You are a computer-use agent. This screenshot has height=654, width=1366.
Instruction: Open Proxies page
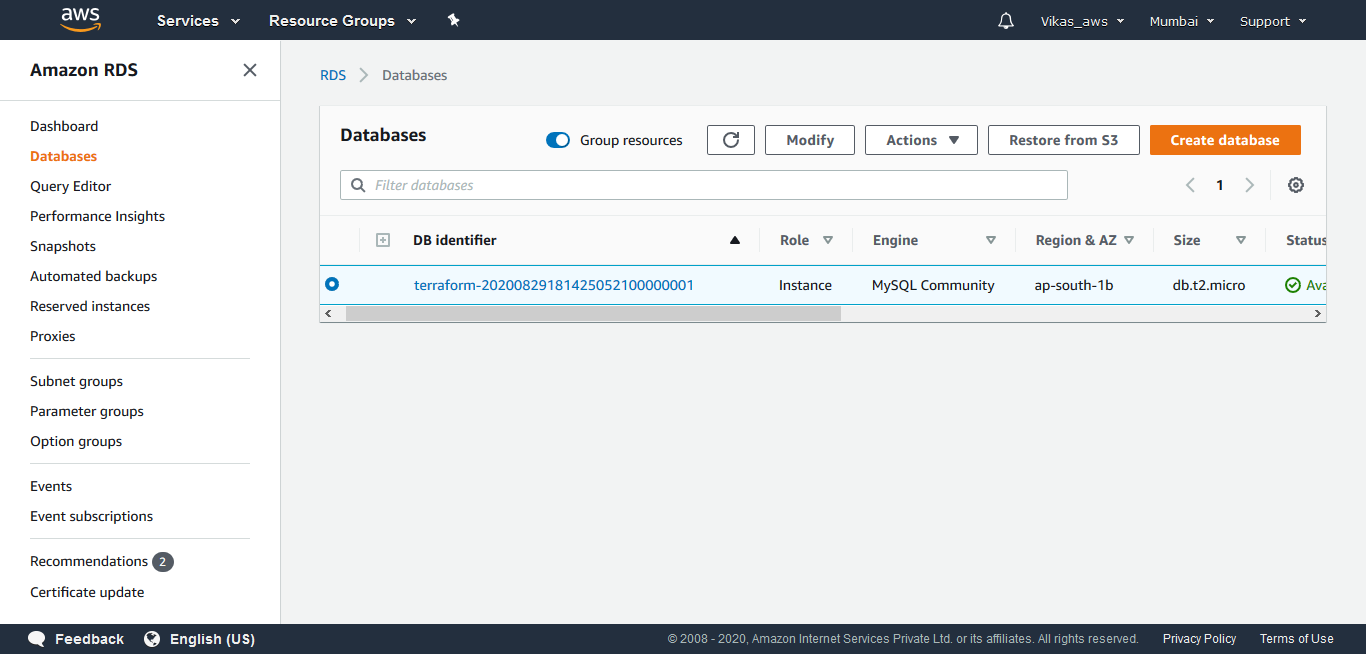coord(52,336)
